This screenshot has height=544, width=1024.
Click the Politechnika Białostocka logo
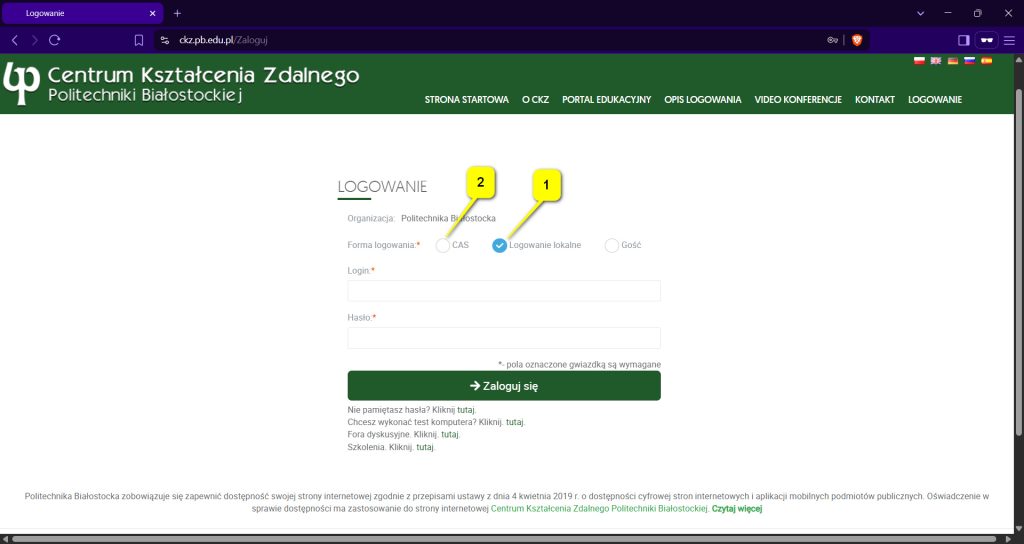[22, 83]
